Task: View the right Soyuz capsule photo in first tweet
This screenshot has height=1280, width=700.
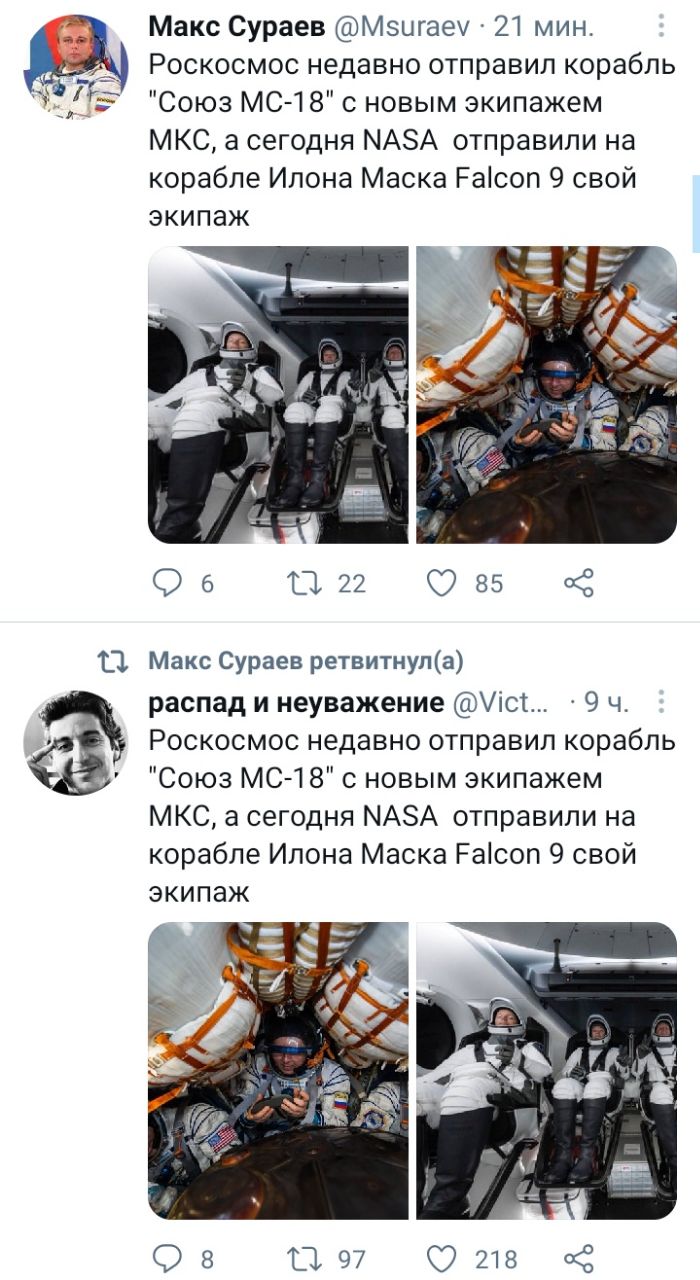Action: [x=547, y=394]
